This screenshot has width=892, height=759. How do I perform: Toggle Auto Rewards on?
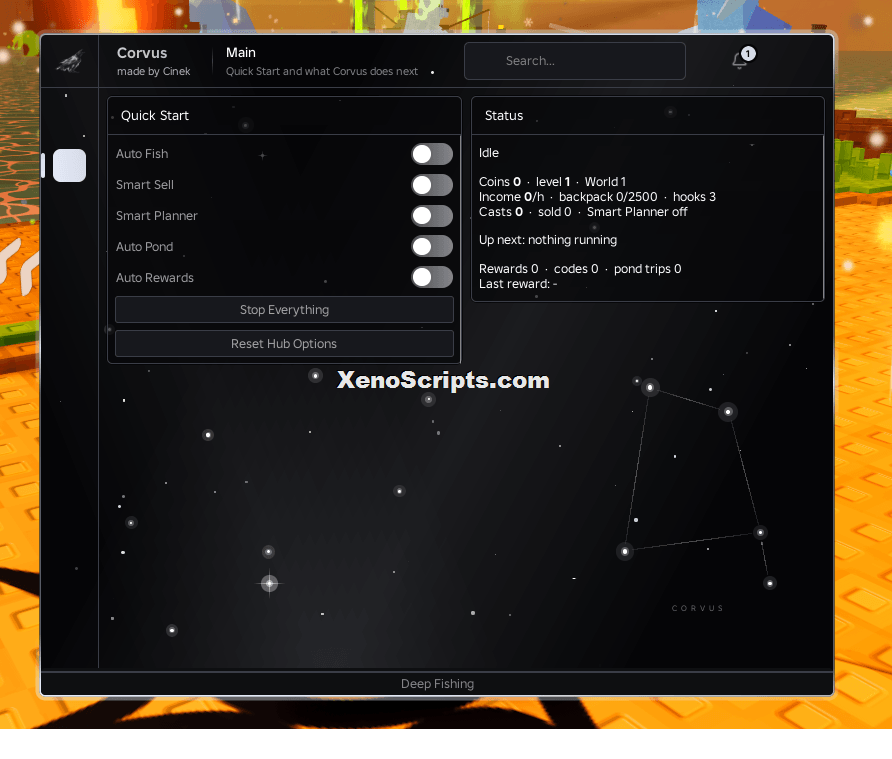432,277
